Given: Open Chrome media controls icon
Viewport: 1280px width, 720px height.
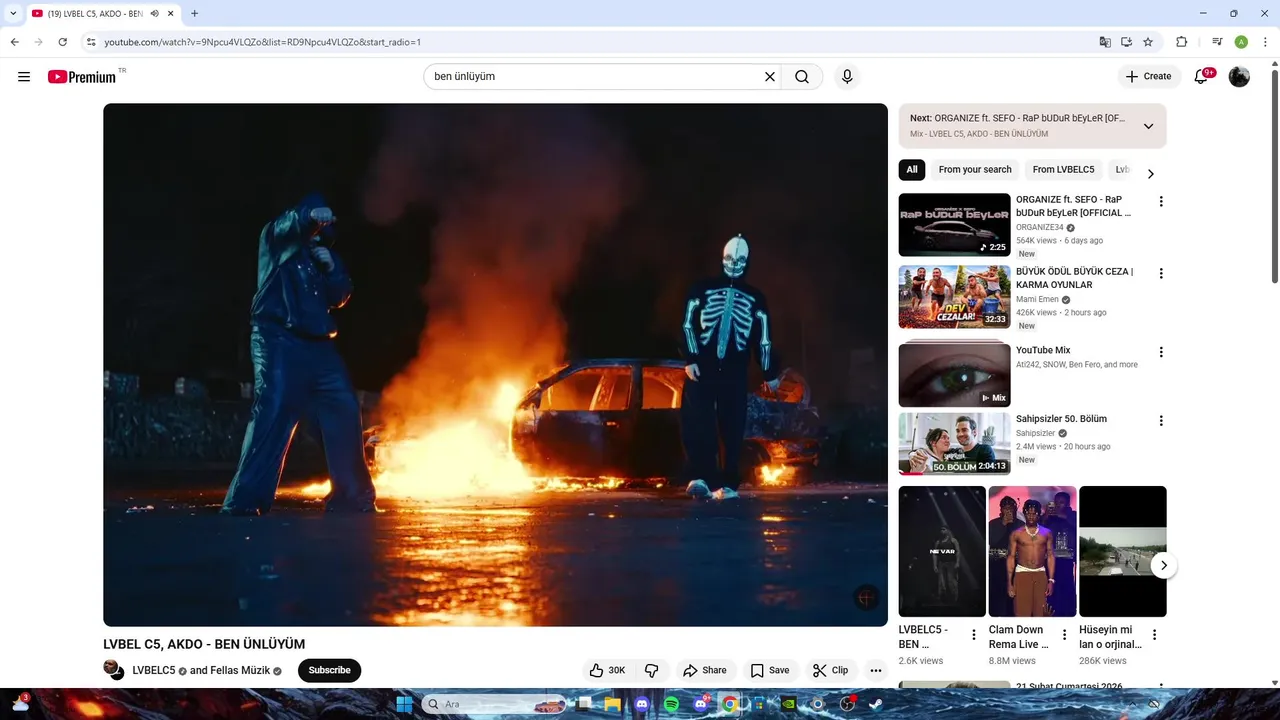Looking at the screenshot, I should click(1217, 42).
